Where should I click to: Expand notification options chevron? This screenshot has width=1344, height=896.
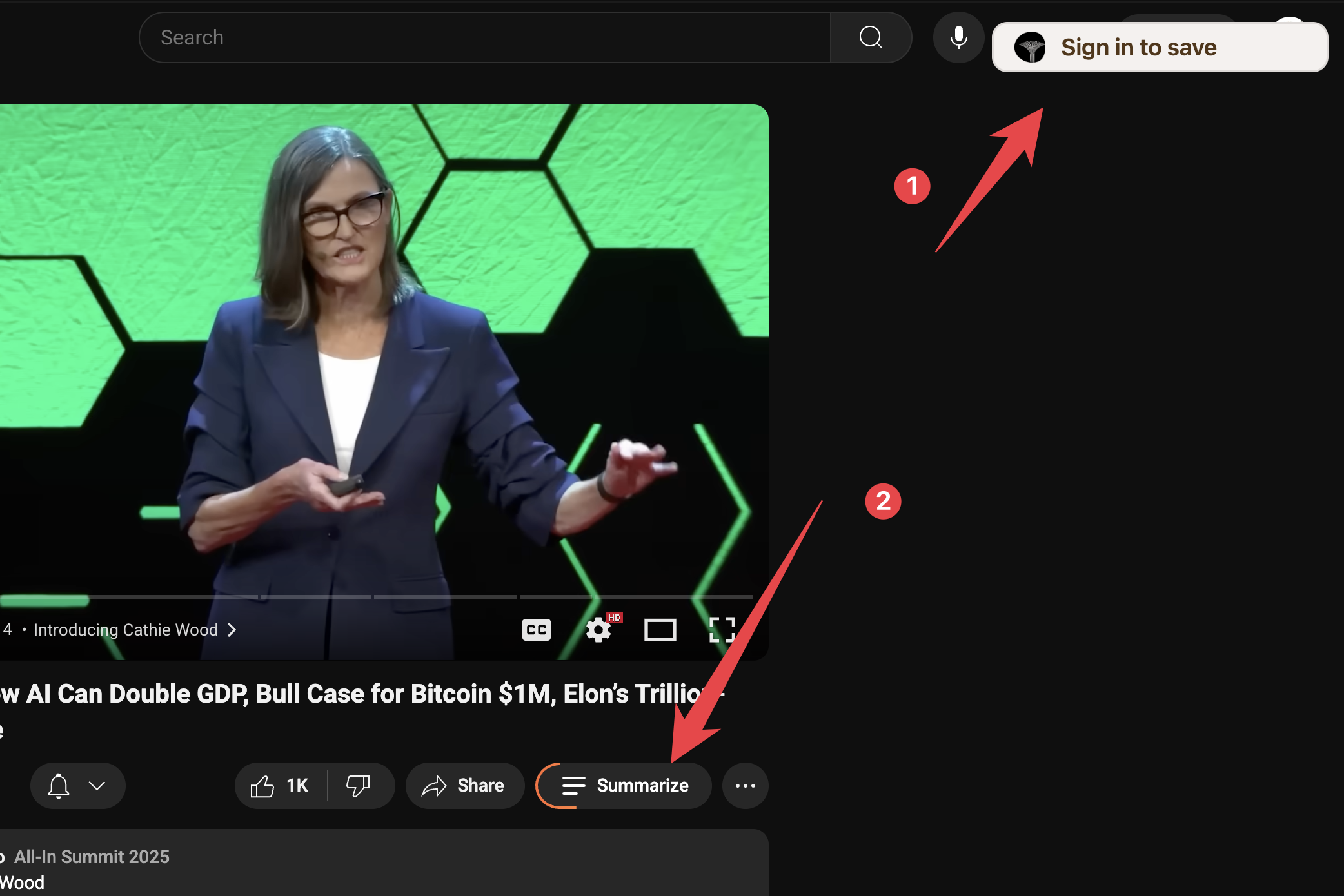click(x=97, y=786)
